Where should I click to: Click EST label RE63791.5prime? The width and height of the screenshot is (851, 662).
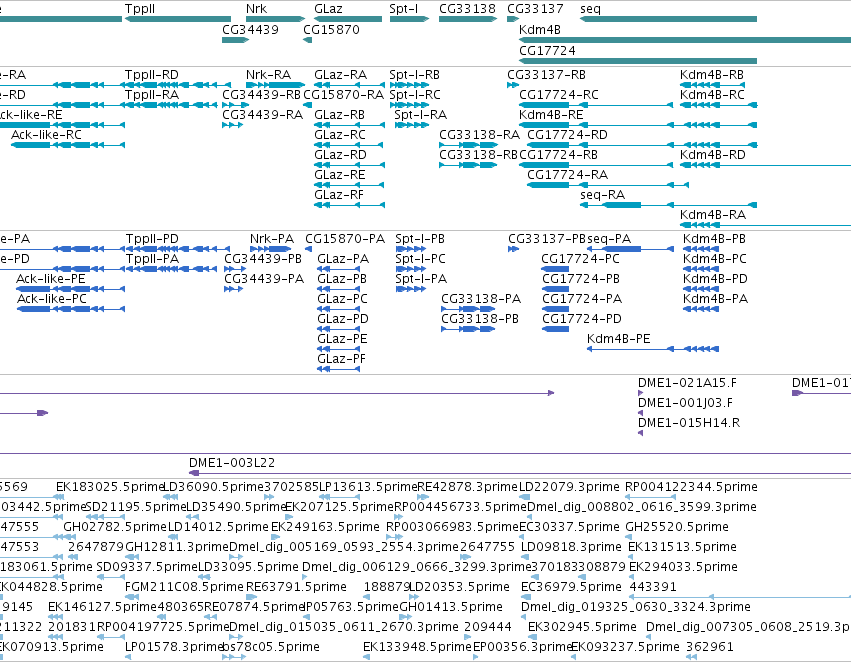click(x=296, y=587)
